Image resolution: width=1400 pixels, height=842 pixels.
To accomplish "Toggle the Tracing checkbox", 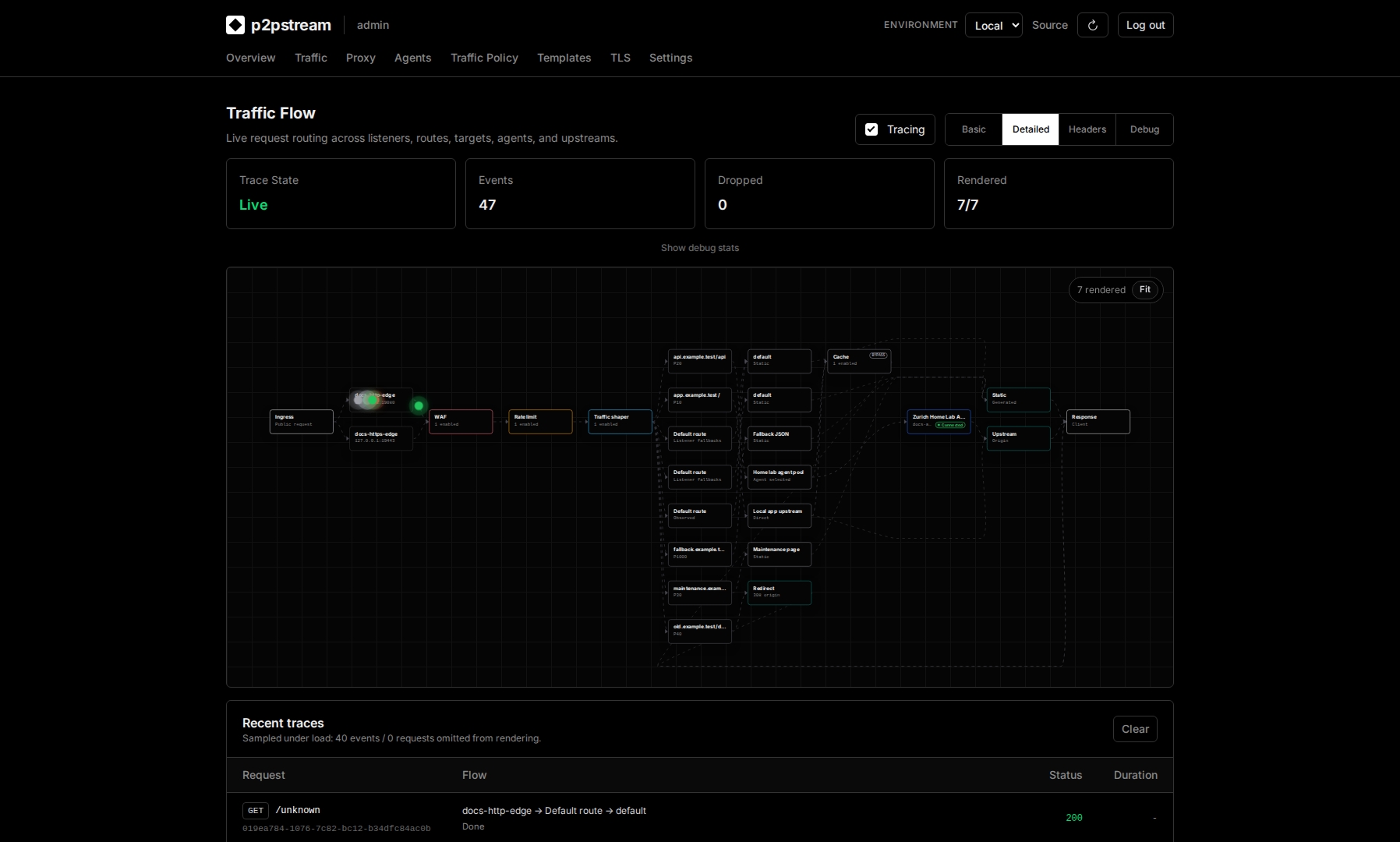I will click(871, 129).
